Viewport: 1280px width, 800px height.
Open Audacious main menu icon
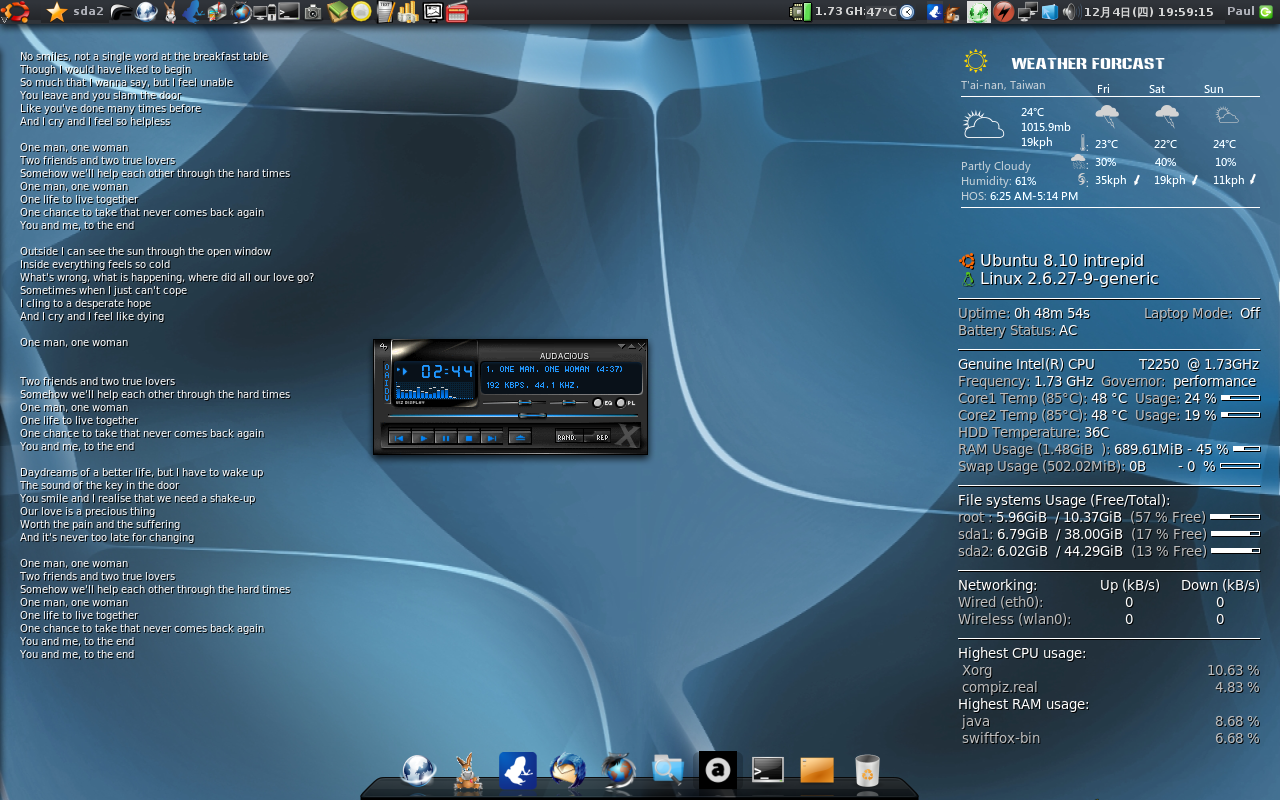383,347
